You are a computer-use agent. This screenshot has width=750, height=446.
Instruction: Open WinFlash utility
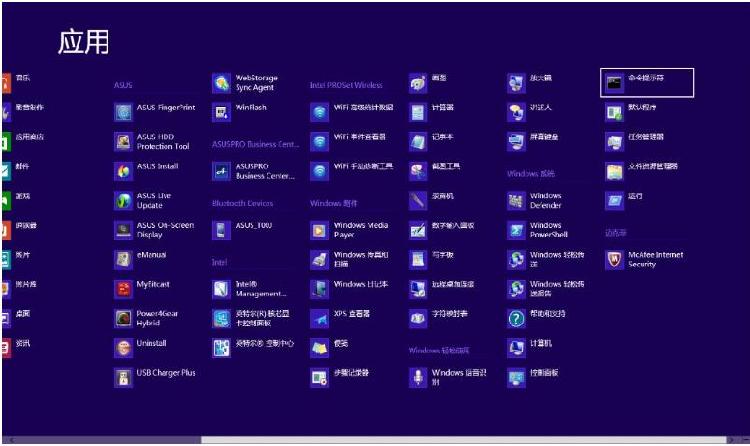(239, 112)
